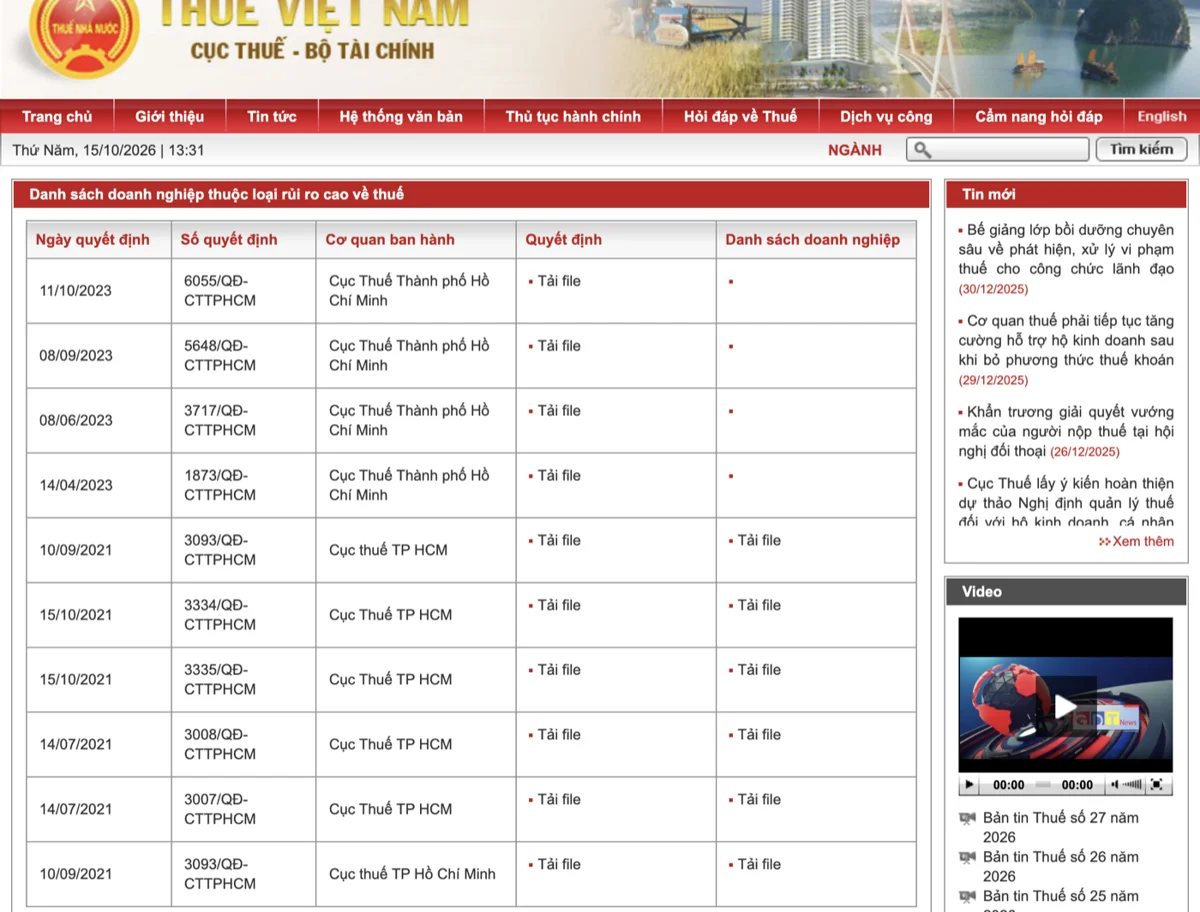
Task: Open the Dịch vụ công menu
Action: pos(886,117)
